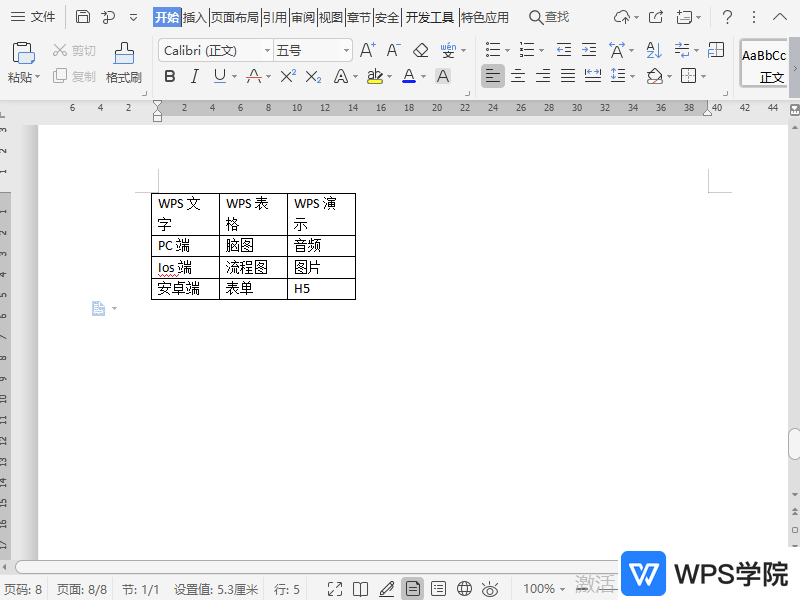Switch to Full Screen view from status bar
Image resolution: width=800 pixels, height=600 pixels.
(335, 588)
